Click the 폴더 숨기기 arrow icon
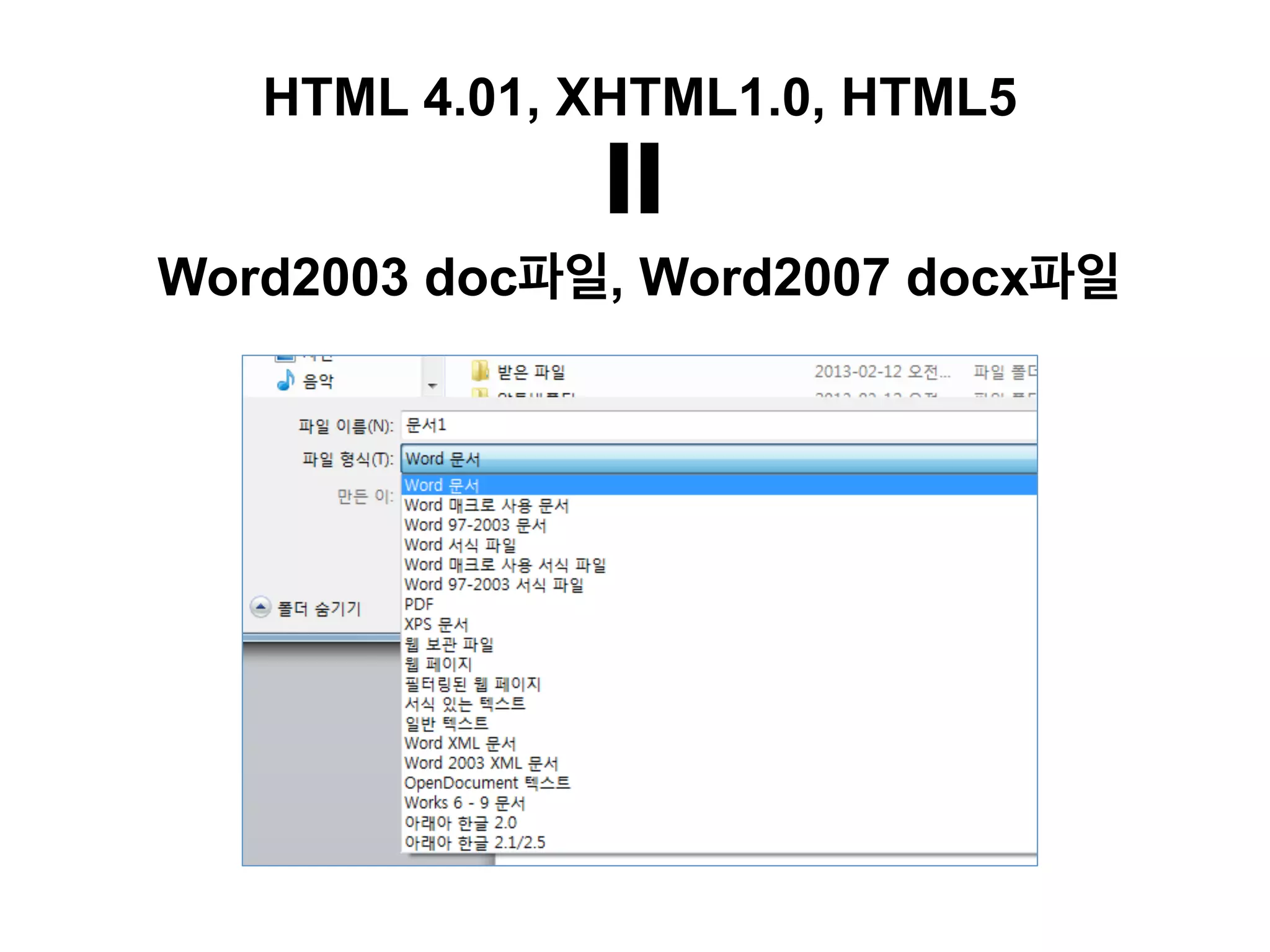 pos(260,607)
